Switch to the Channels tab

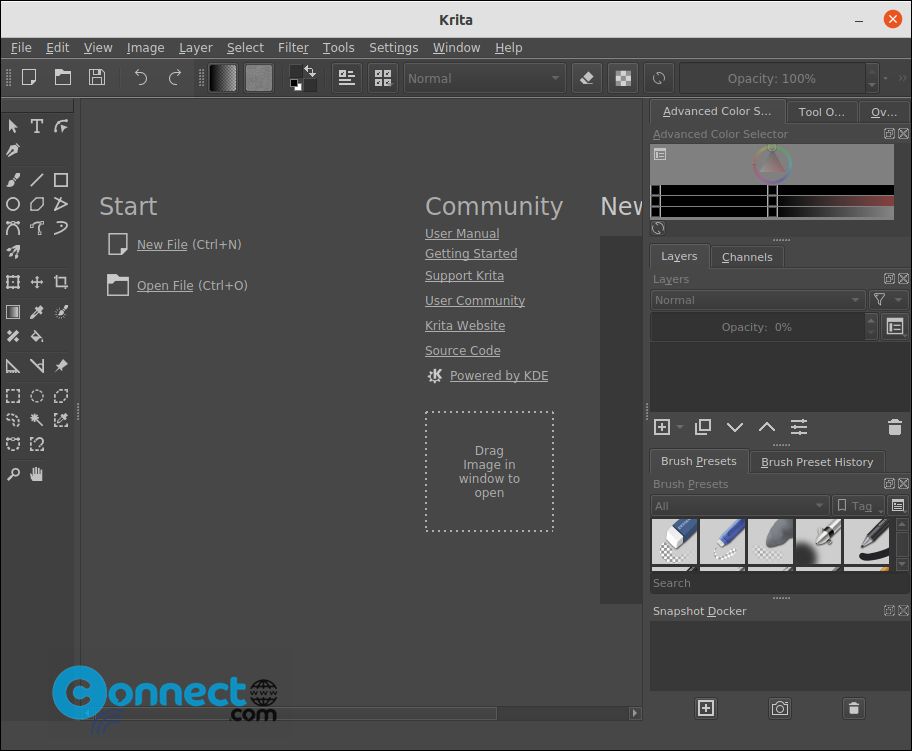click(747, 257)
